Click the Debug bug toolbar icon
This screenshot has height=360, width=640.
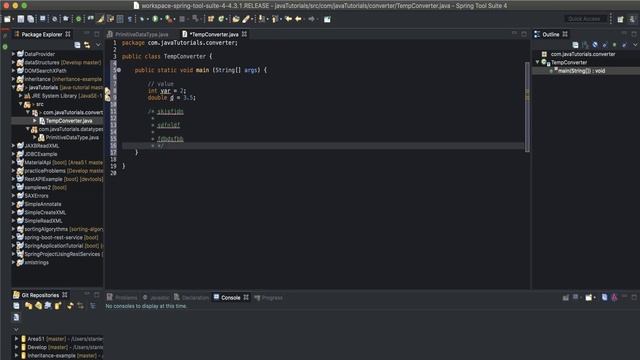coord(142,19)
